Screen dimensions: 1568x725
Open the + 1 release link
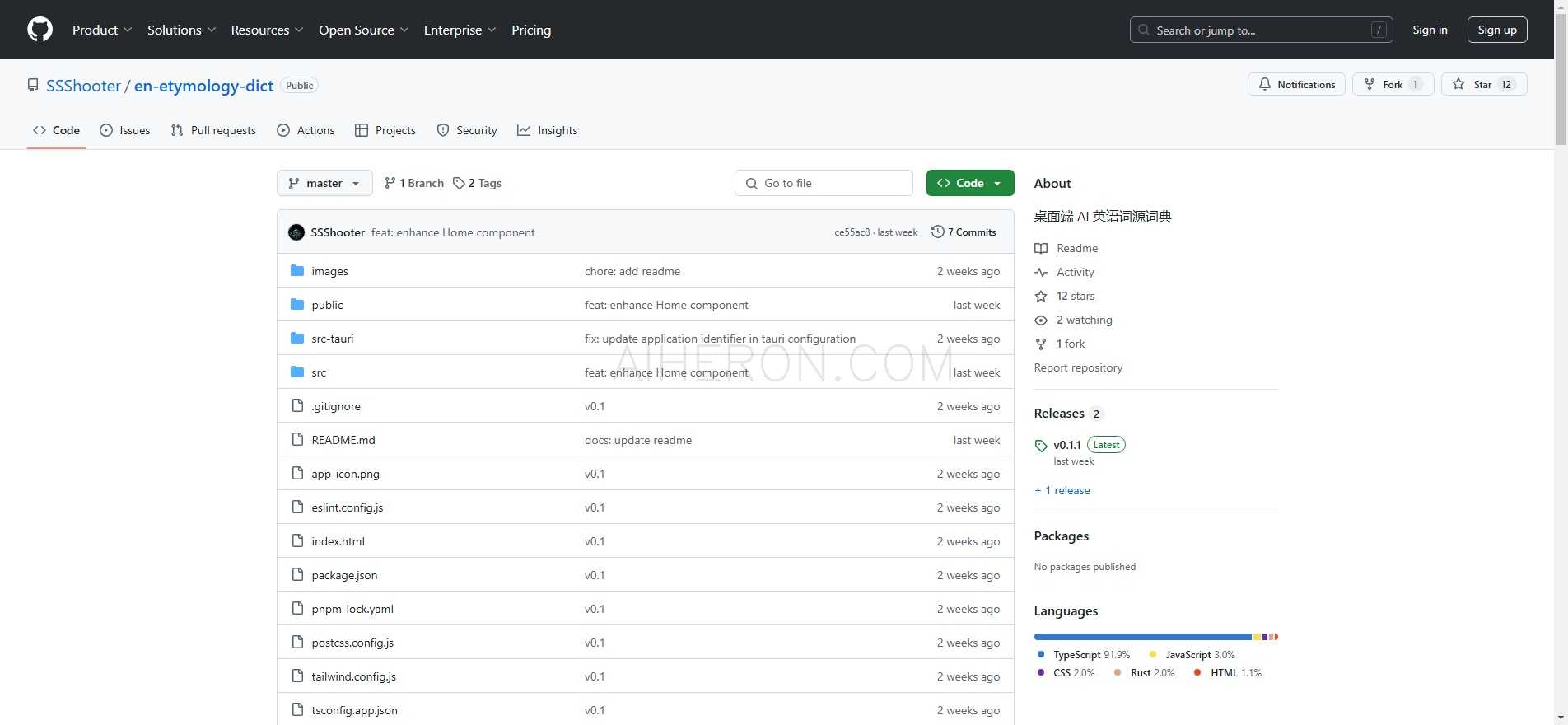1062,490
